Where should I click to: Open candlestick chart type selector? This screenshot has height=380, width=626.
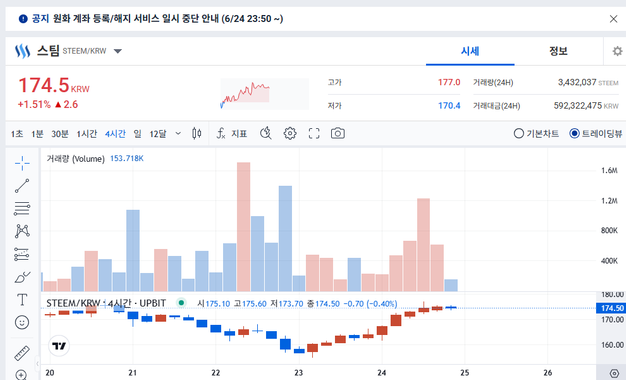(196, 133)
